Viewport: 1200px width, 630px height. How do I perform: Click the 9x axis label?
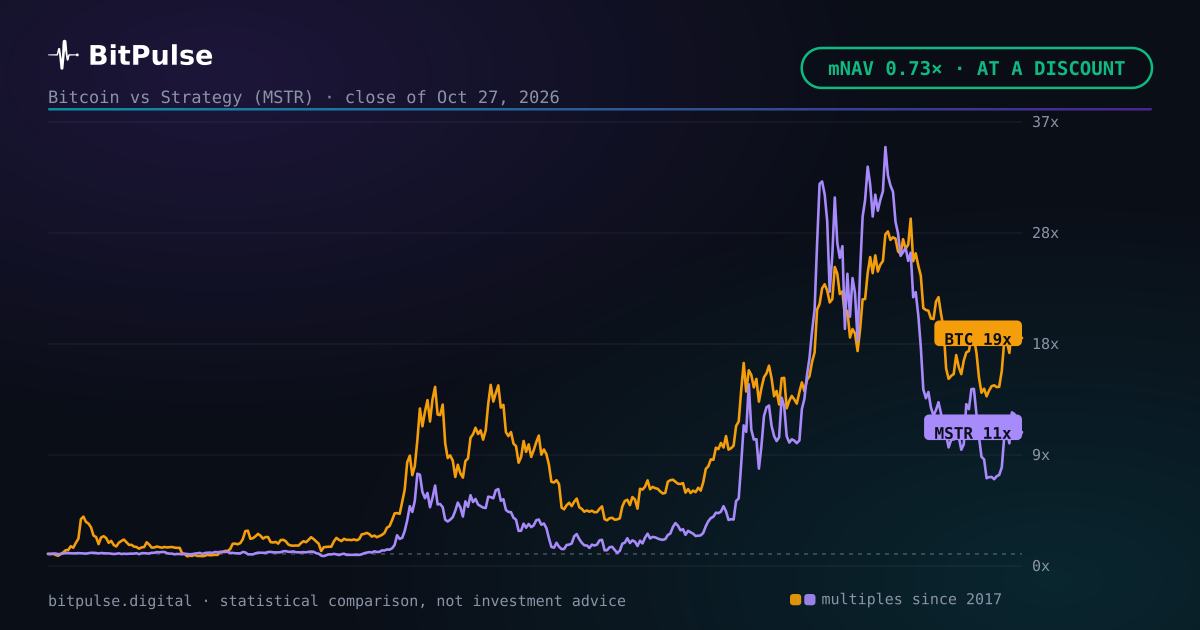point(1041,455)
